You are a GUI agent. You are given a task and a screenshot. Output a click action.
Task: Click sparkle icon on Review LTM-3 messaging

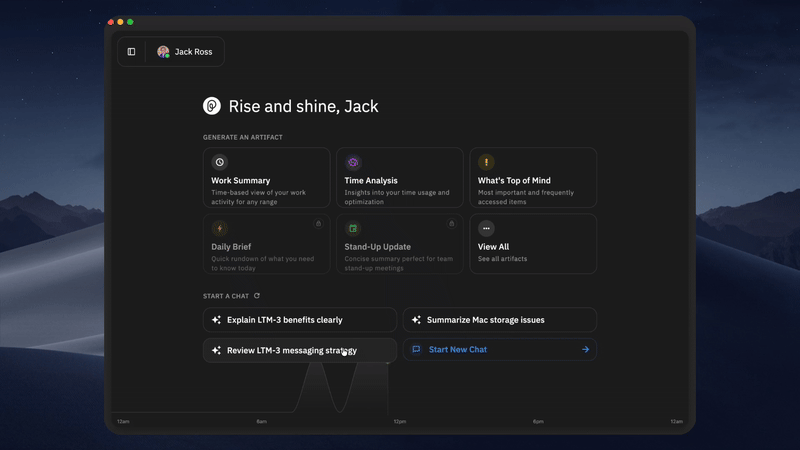216,351
